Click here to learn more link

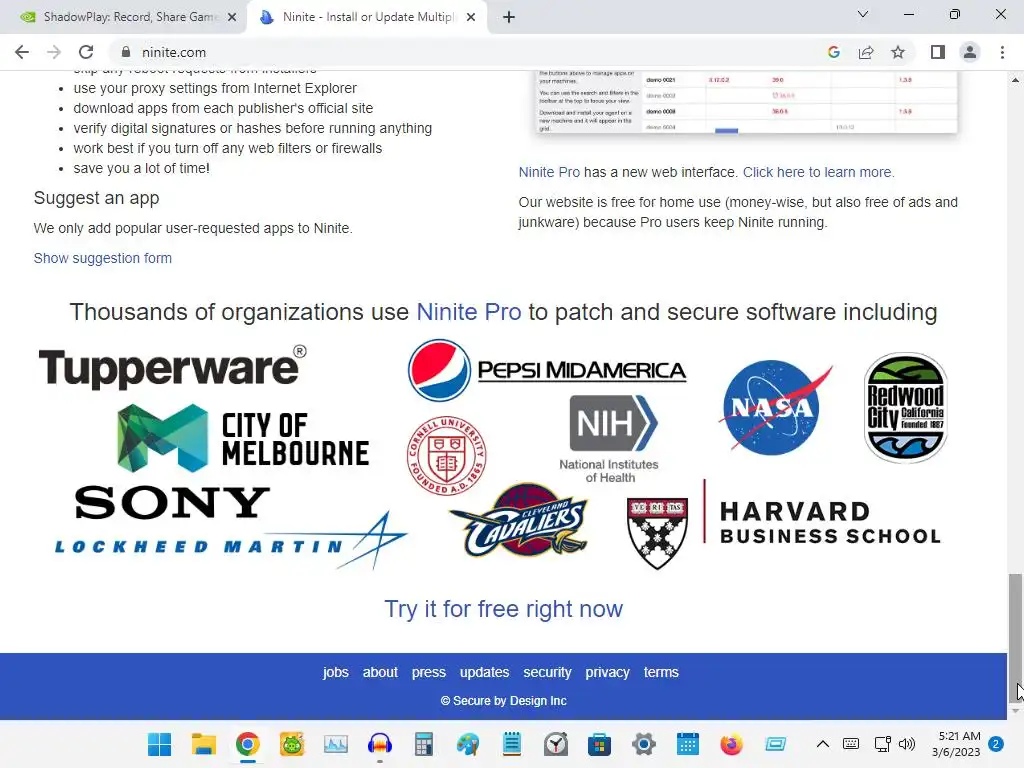click(818, 172)
